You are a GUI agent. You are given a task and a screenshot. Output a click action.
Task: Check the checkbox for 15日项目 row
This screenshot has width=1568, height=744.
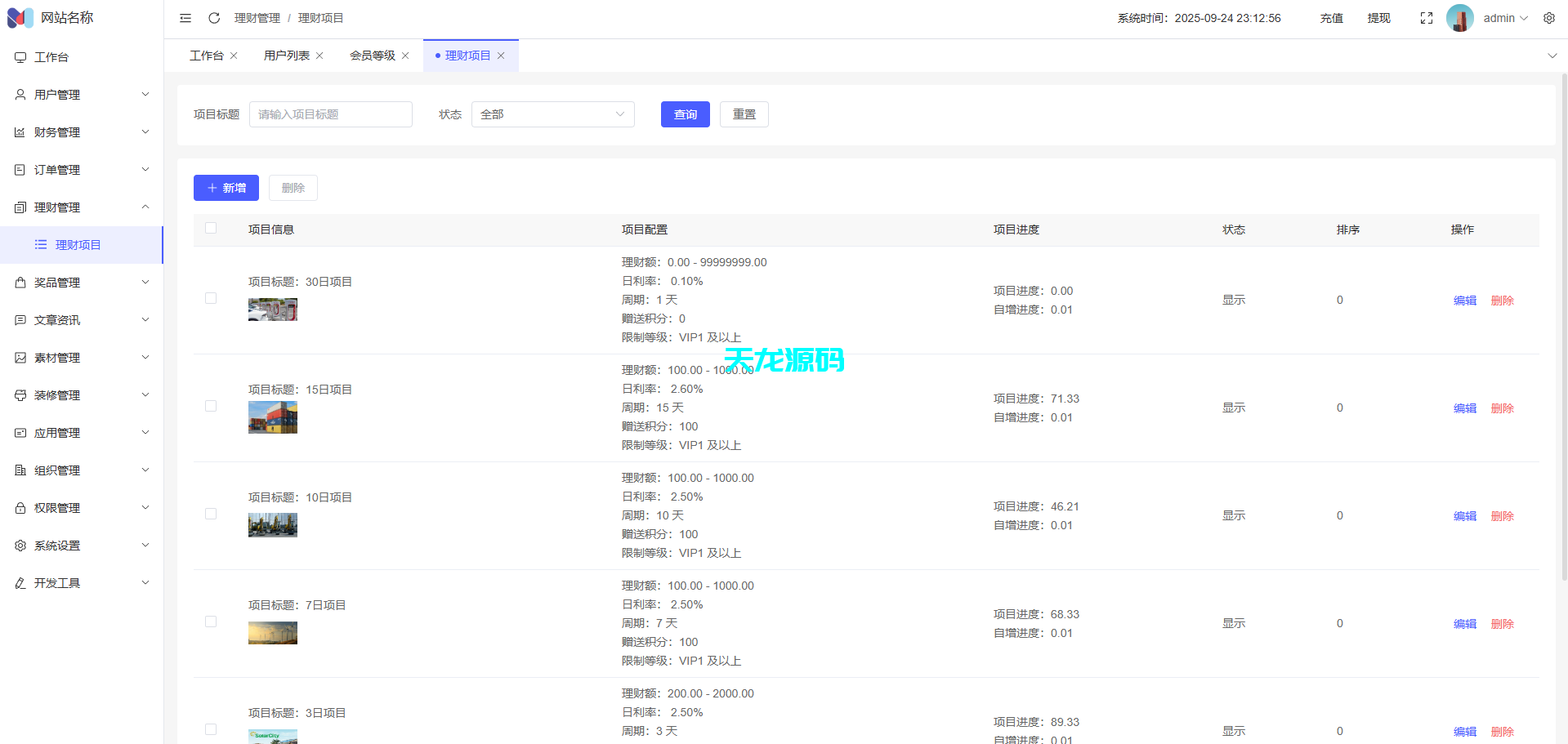tap(210, 406)
